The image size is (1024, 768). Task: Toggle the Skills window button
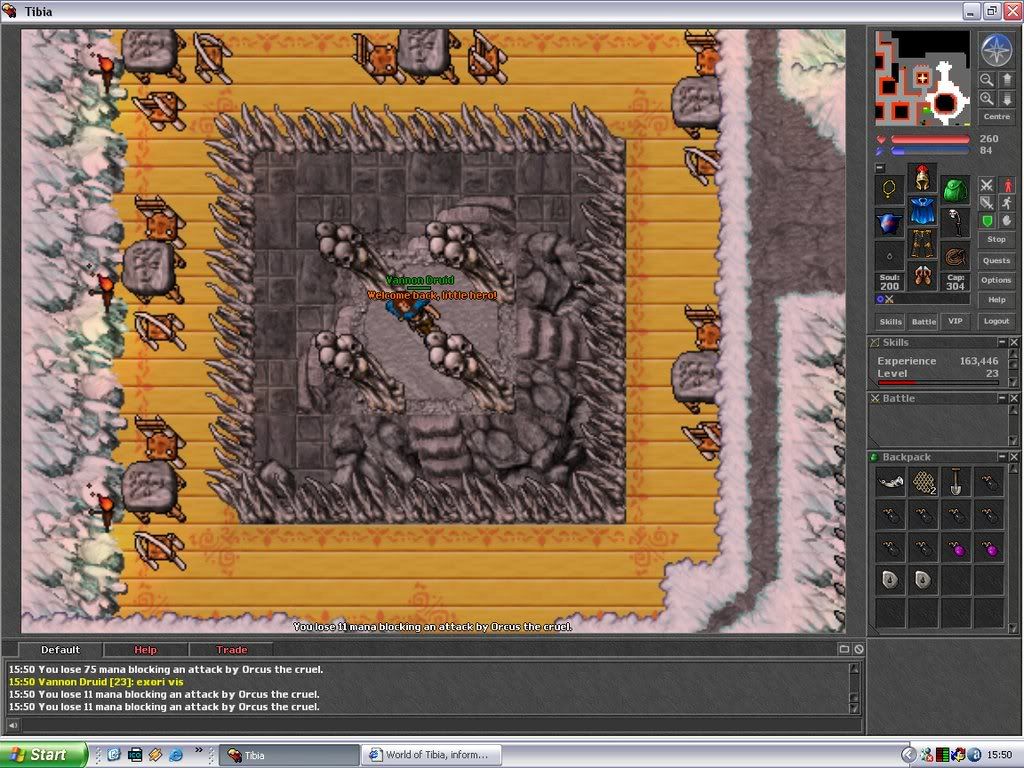point(891,321)
